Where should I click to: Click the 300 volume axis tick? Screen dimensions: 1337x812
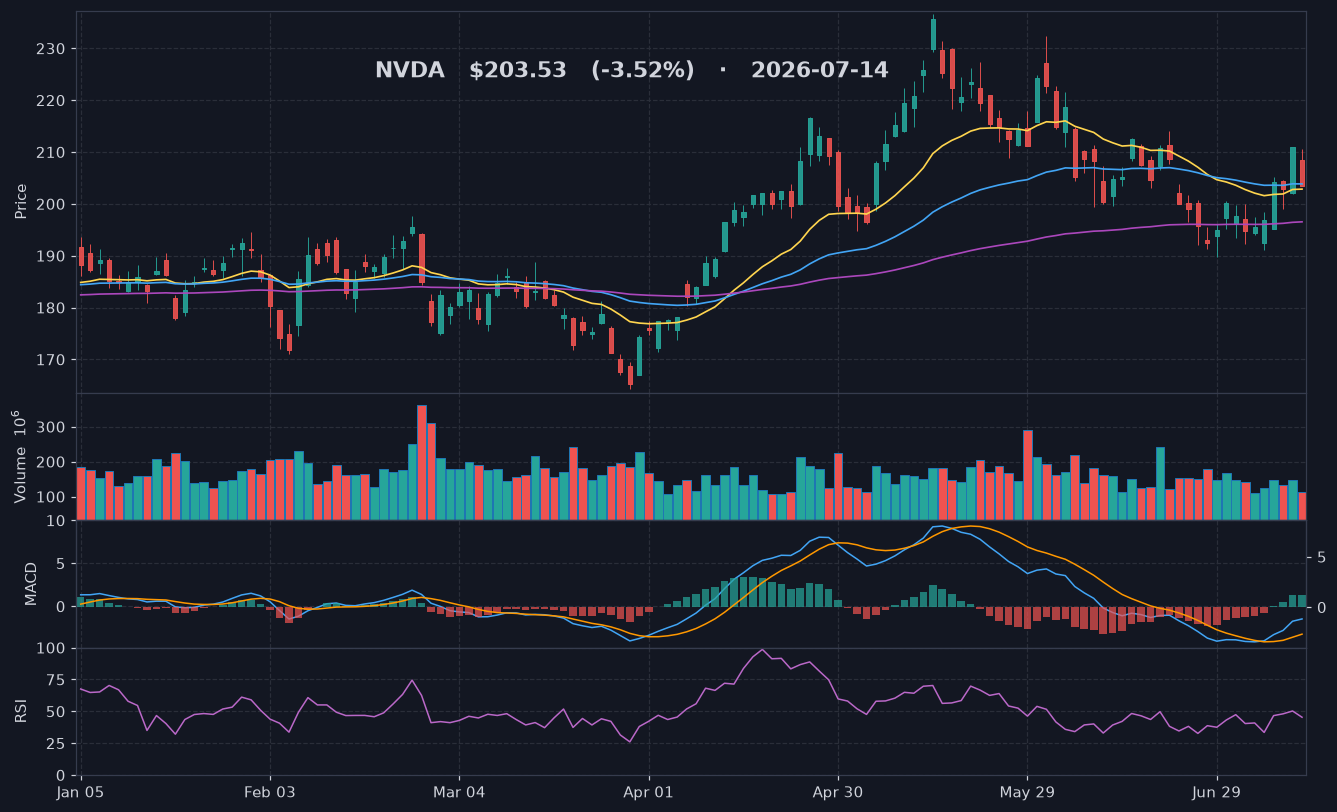[51, 428]
